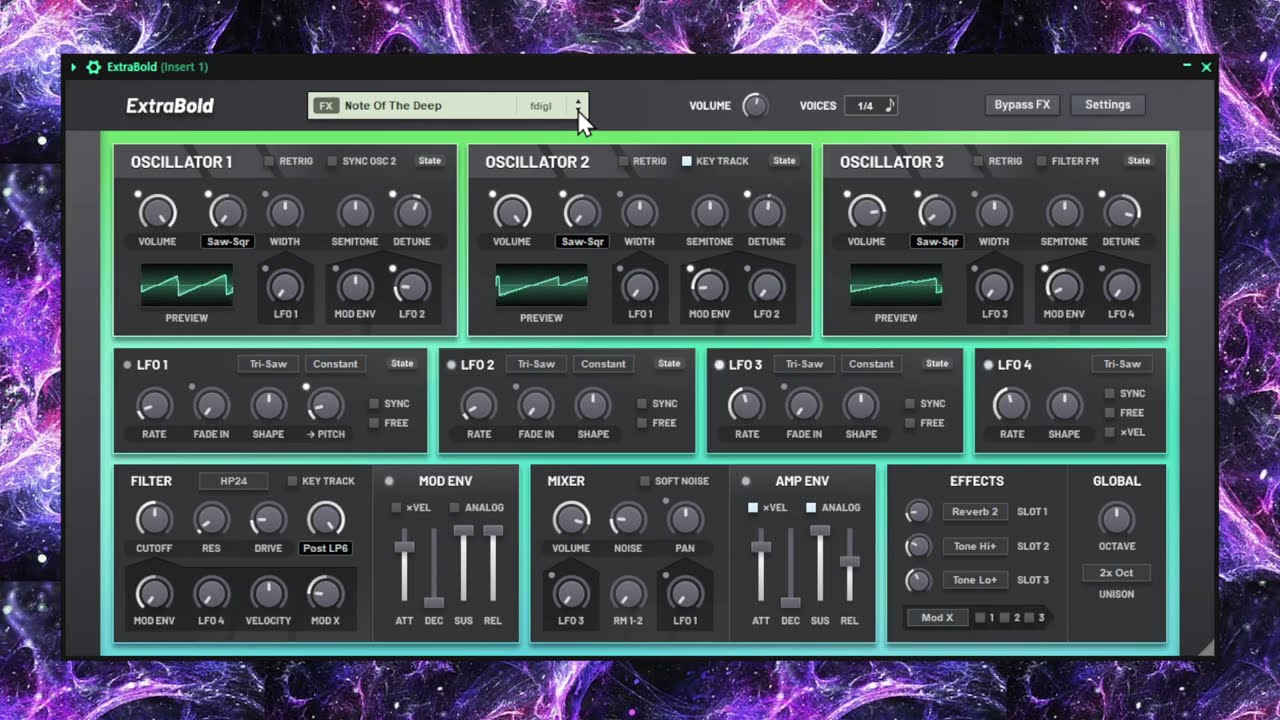Enable Filter FM on Oscillator 3
The height and width of the screenshot is (720, 1280).
(1041, 161)
